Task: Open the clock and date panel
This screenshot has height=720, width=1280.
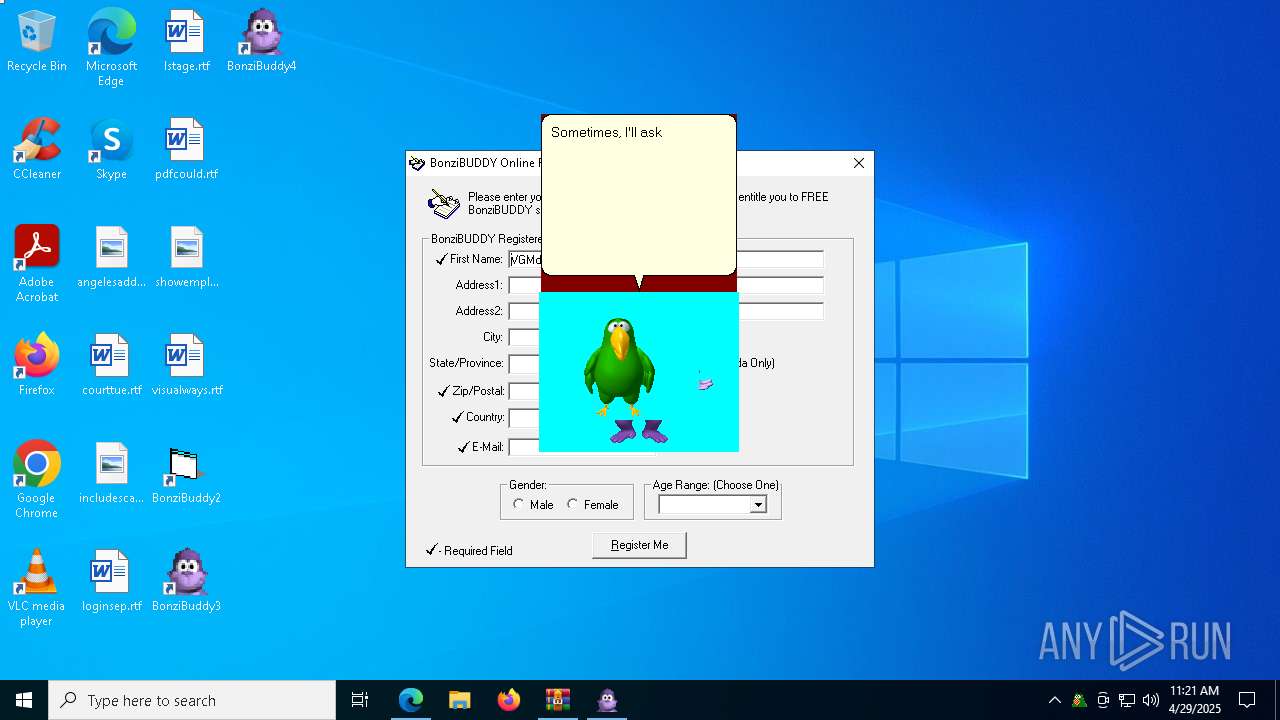Action: [1195, 700]
